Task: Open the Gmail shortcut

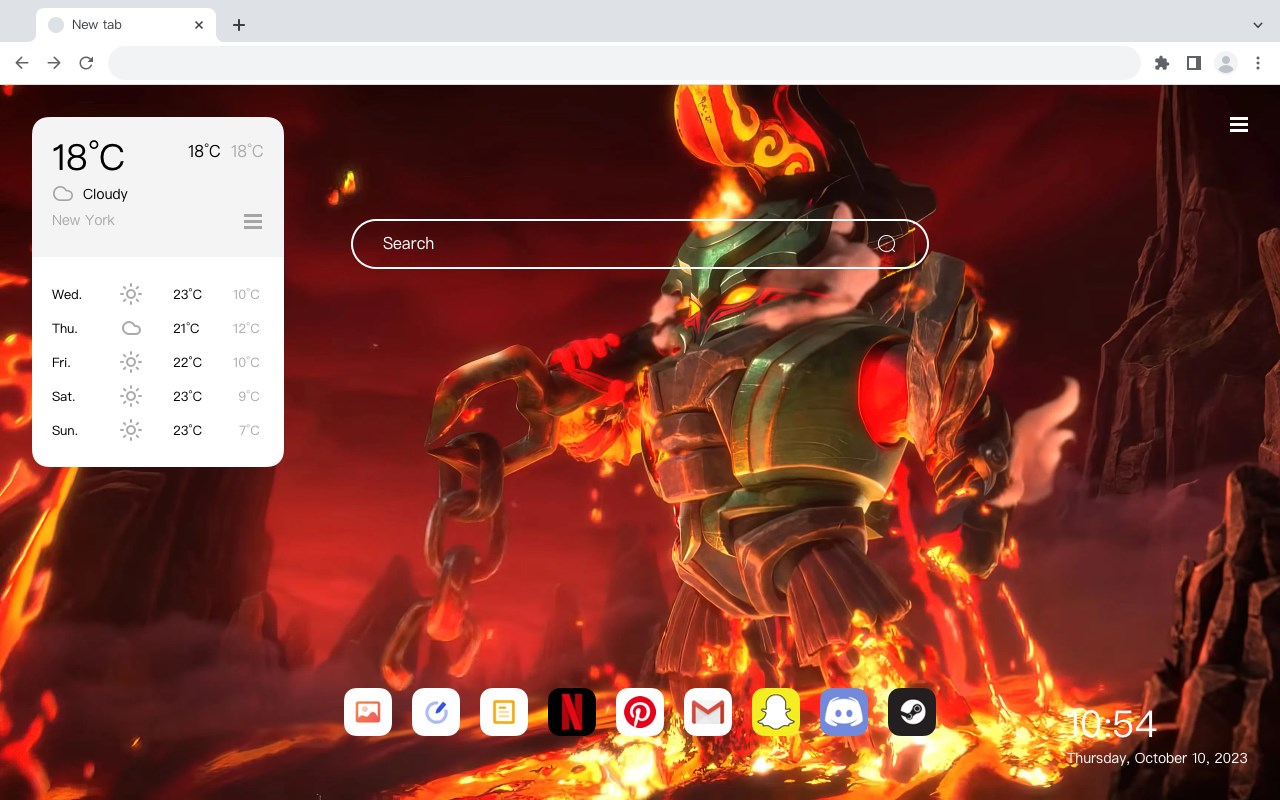Action: point(708,712)
